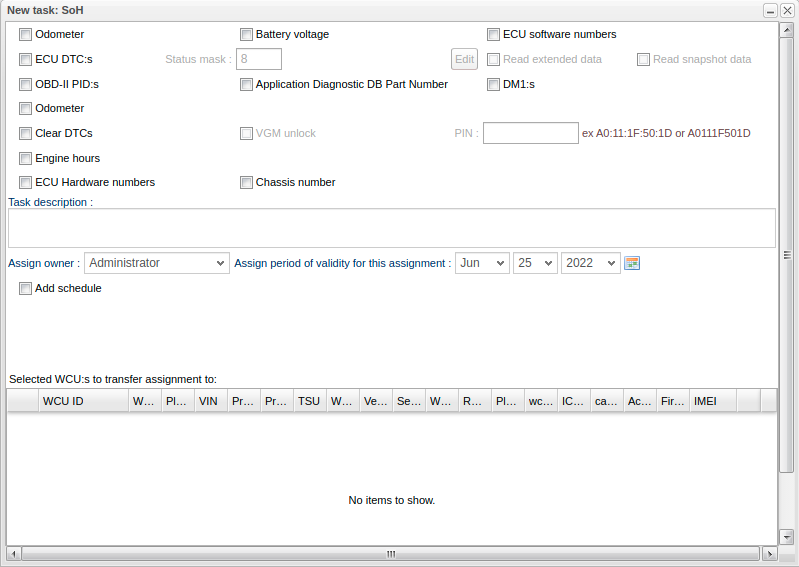Close the New task: SoH dialog
This screenshot has width=799, height=567.
[x=787, y=10]
